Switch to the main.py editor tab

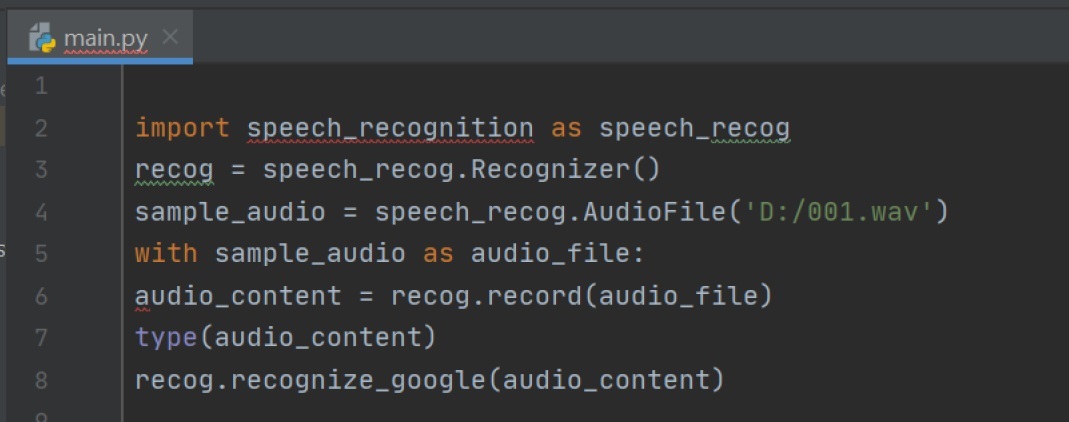(105, 39)
